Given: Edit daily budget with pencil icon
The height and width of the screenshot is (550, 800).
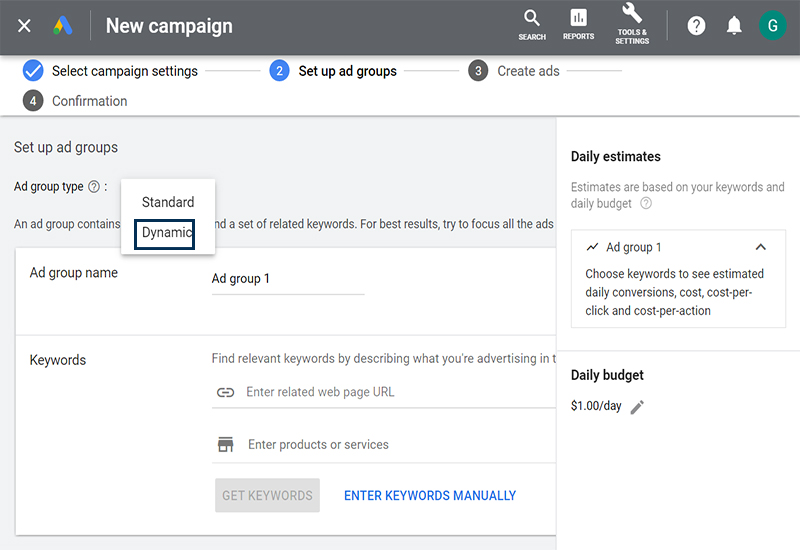Looking at the screenshot, I should (637, 407).
